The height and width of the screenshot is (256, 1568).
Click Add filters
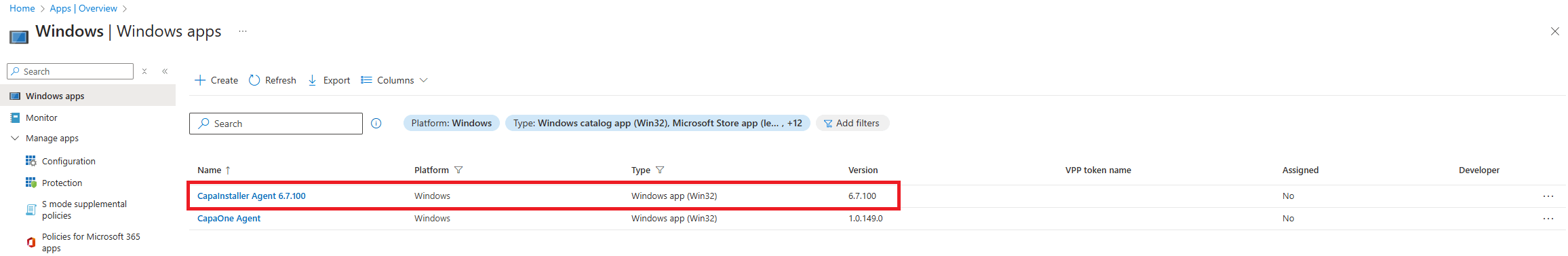click(x=852, y=123)
